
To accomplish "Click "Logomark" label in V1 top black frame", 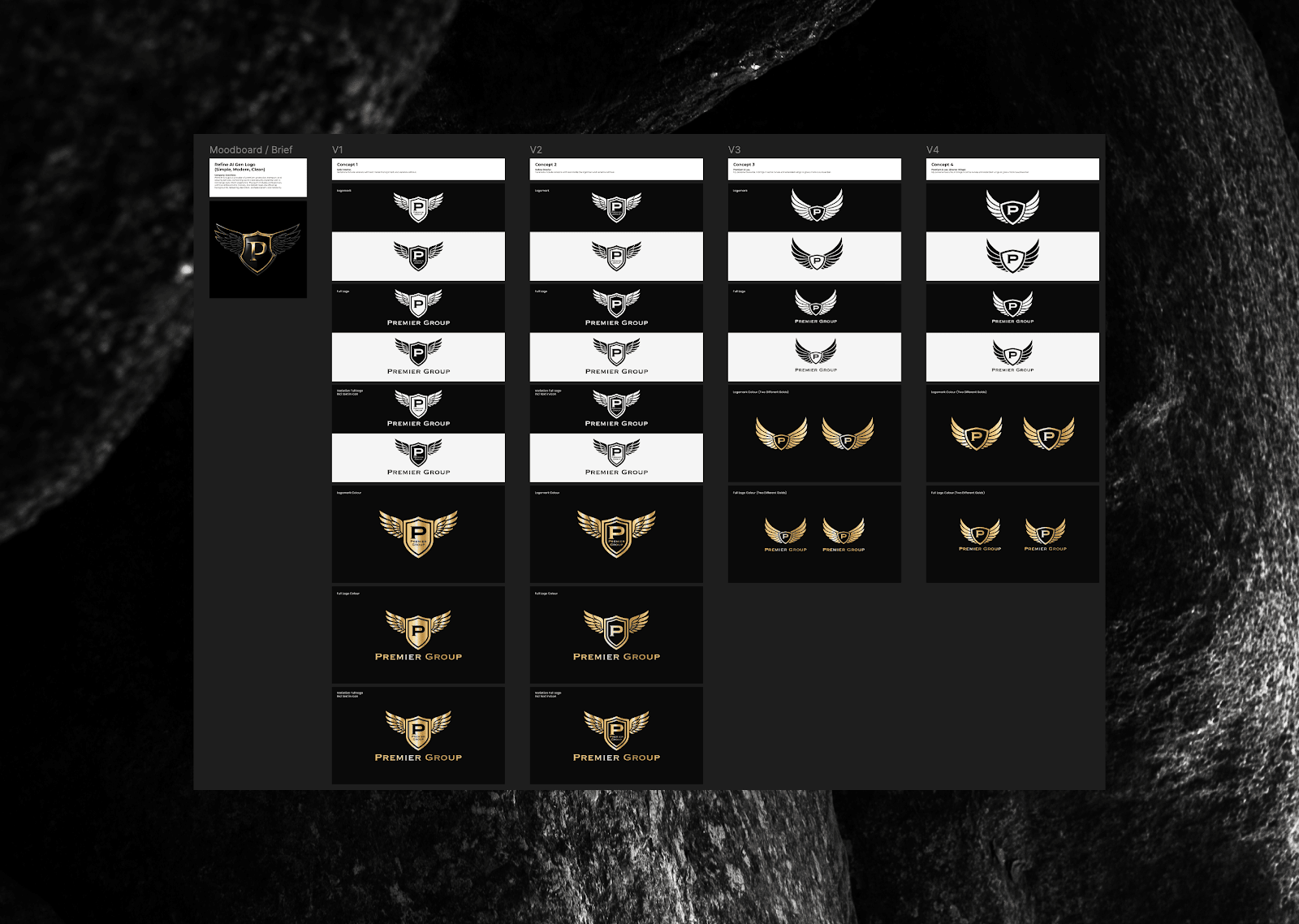I will point(344,191).
